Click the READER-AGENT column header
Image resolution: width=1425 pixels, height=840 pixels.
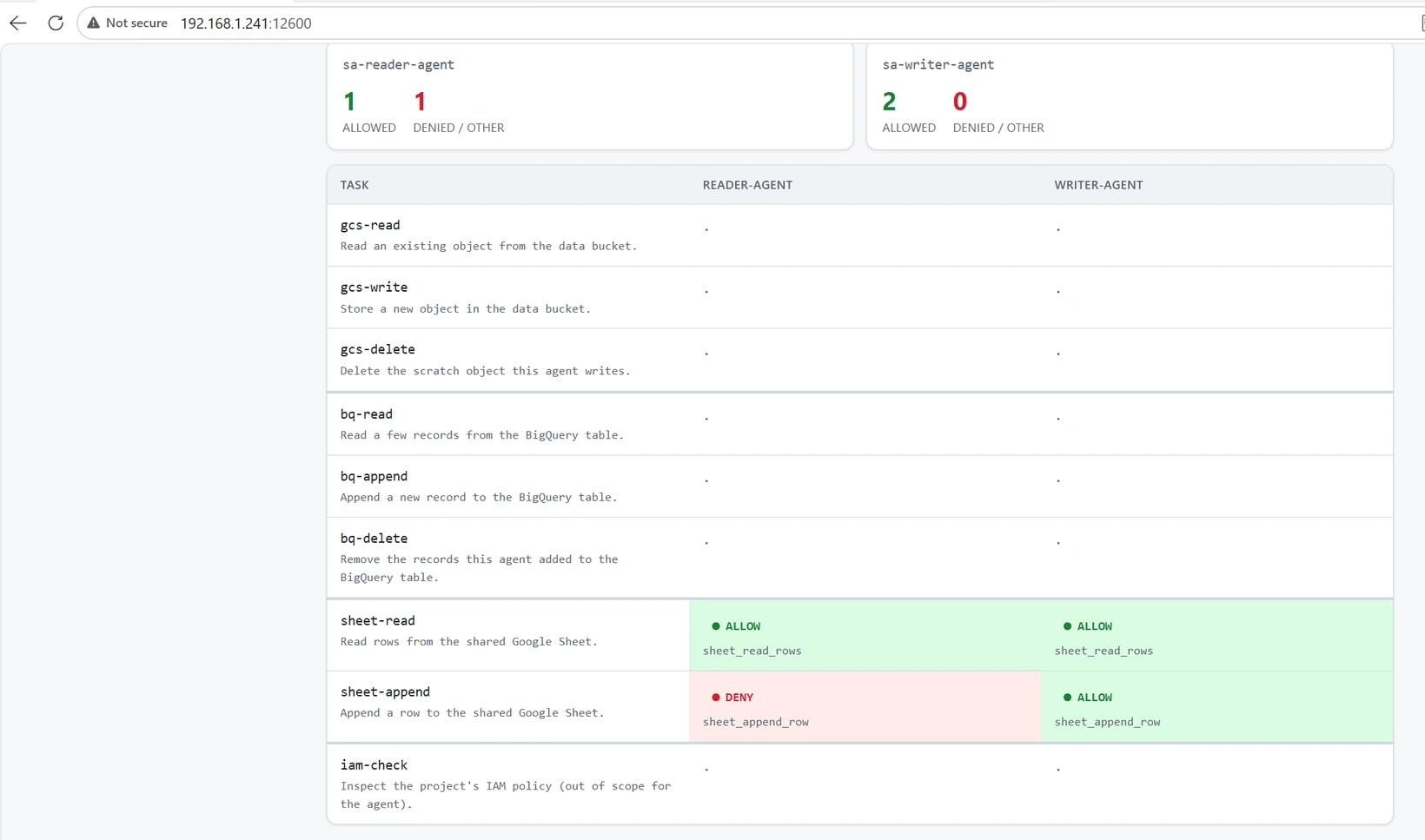click(747, 185)
